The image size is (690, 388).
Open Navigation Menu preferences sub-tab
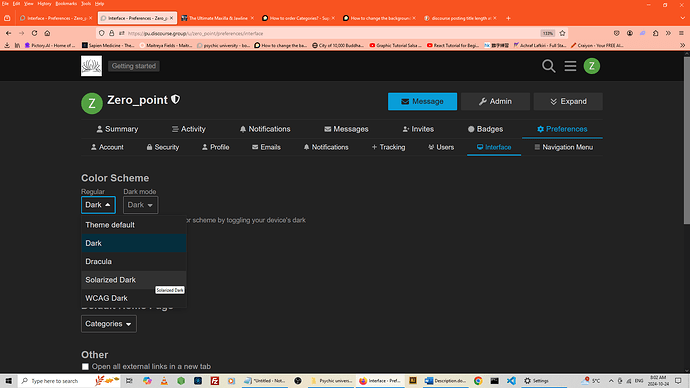click(x=563, y=147)
